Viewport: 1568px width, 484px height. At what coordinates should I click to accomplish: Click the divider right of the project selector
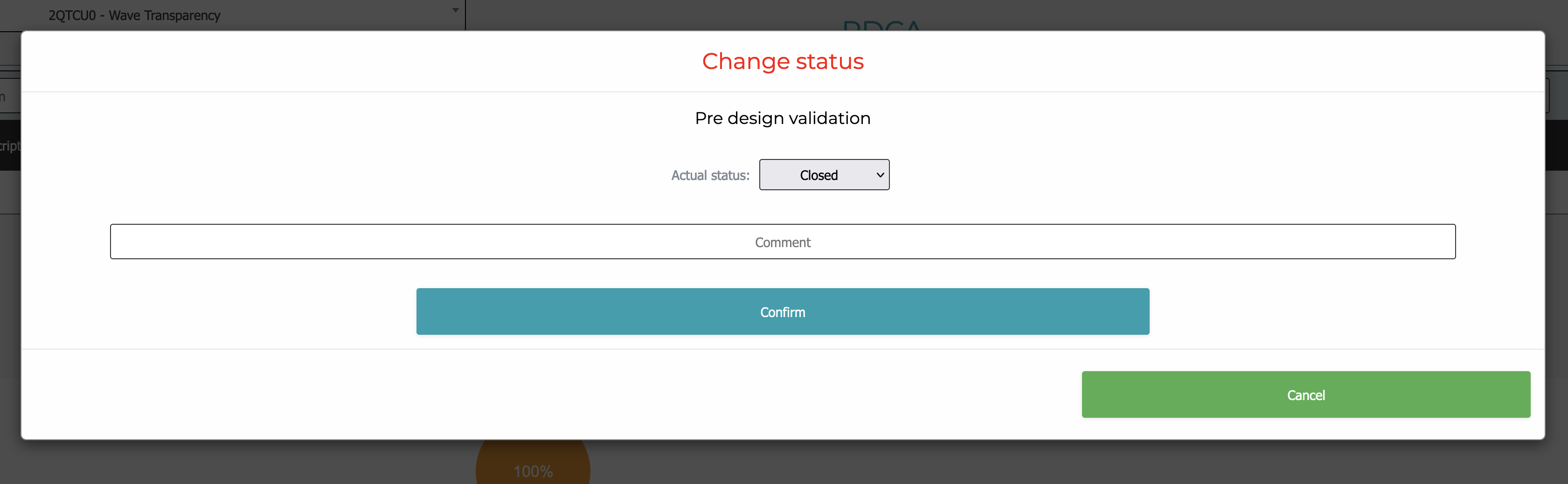coord(465,14)
